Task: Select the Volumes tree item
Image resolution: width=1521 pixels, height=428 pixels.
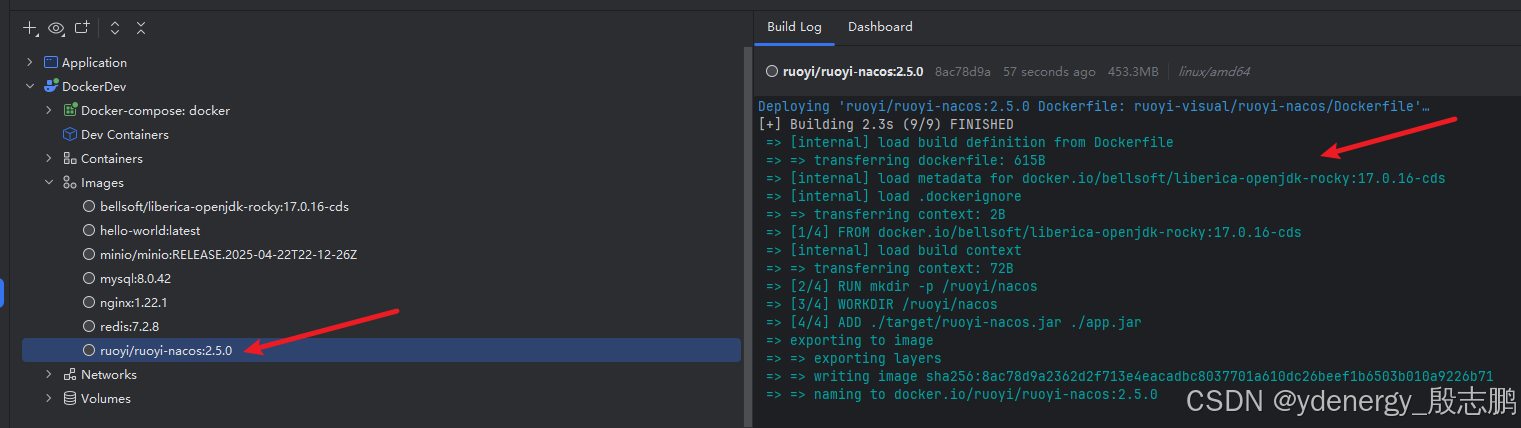Action: tap(106, 398)
